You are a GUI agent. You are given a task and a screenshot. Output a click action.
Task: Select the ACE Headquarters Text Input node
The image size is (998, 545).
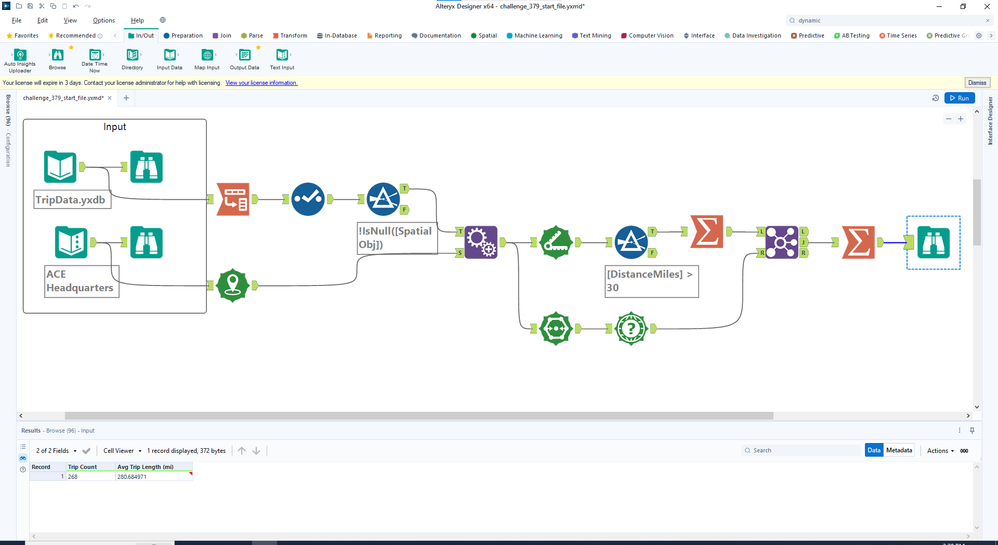[71, 242]
